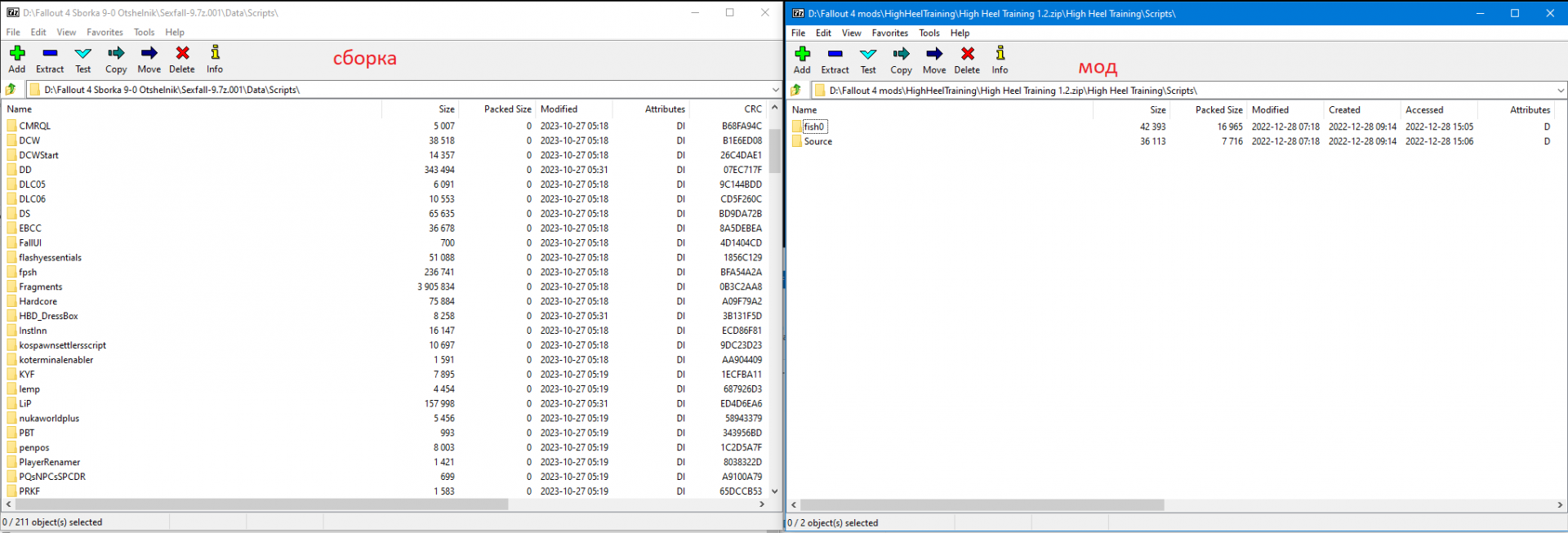
Task: Open the View menu in right window
Action: (851, 33)
